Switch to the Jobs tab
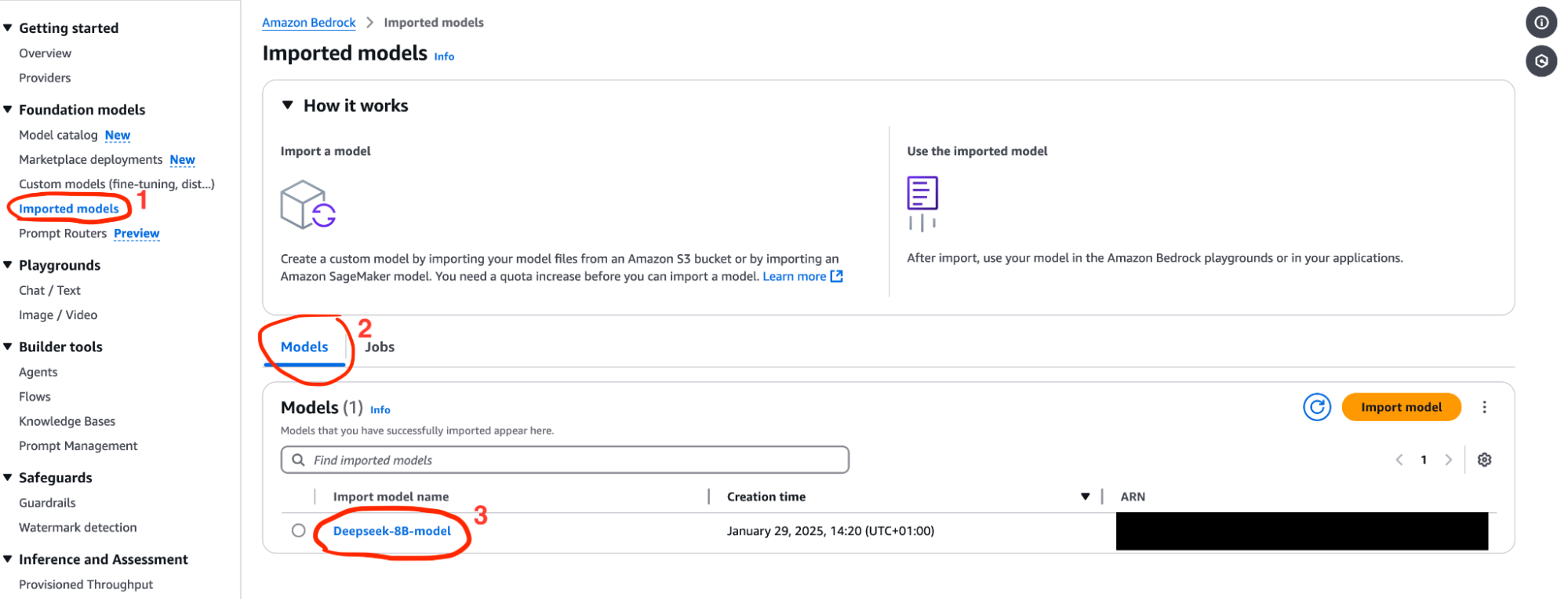 pos(380,347)
